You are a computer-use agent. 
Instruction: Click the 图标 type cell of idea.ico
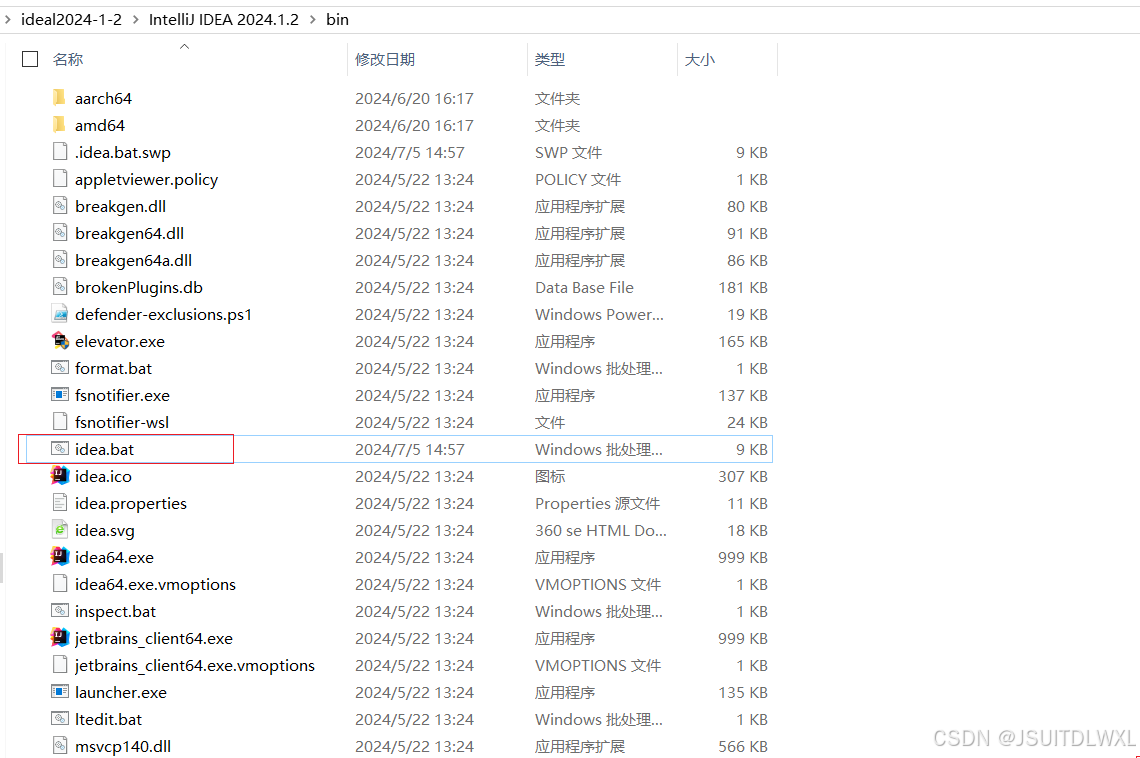(550, 476)
